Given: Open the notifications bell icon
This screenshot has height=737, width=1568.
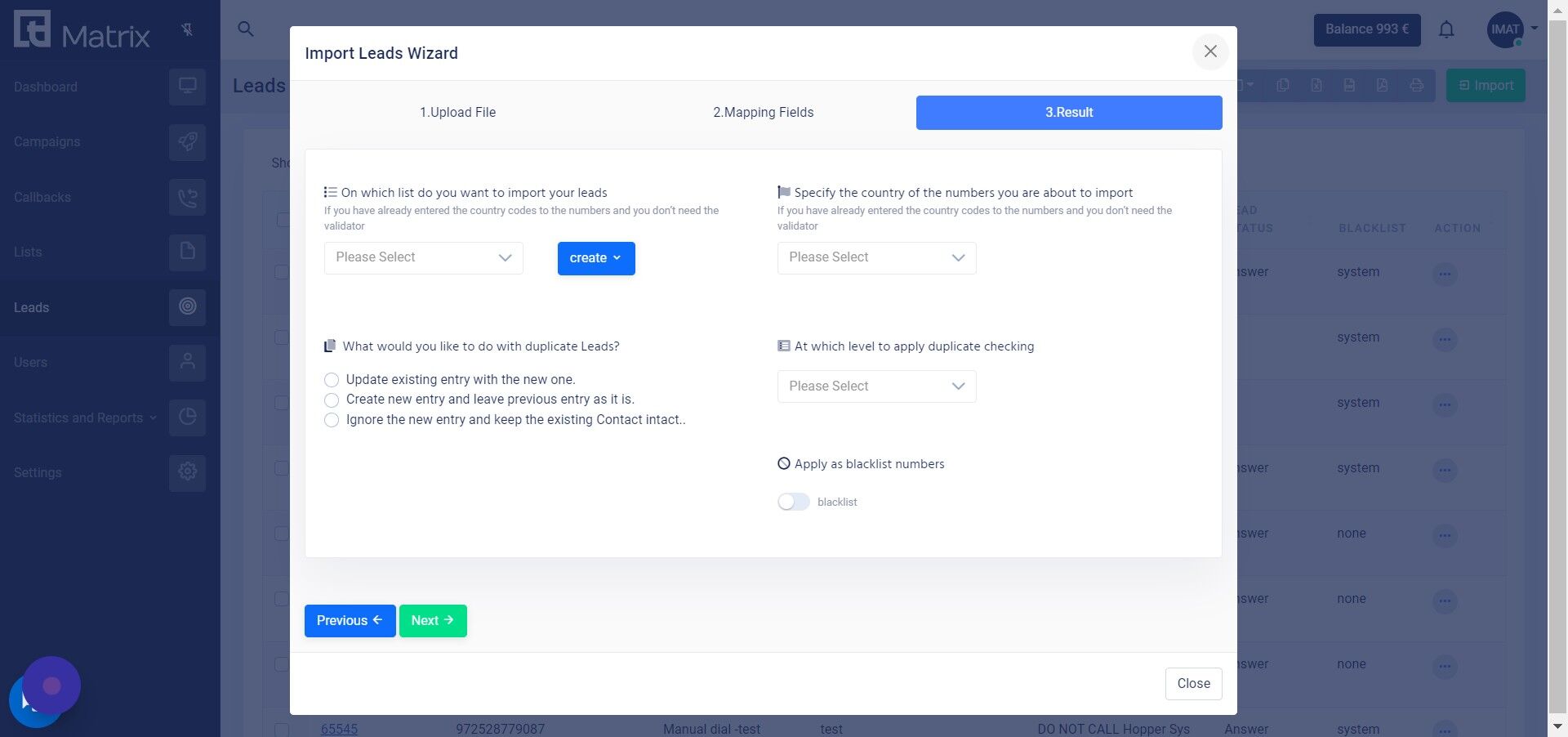Looking at the screenshot, I should (1446, 30).
